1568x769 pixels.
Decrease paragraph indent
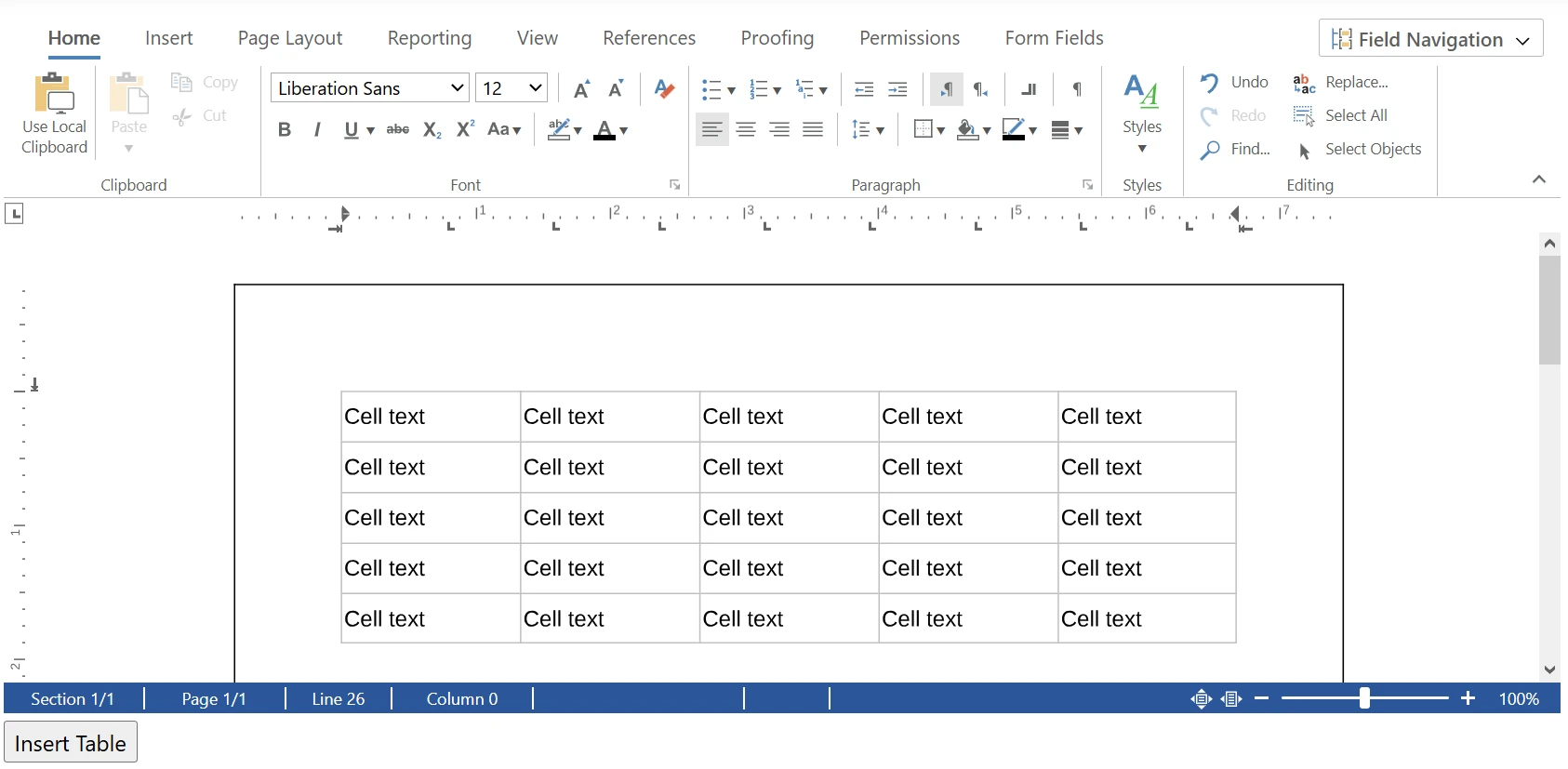coord(864,89)
